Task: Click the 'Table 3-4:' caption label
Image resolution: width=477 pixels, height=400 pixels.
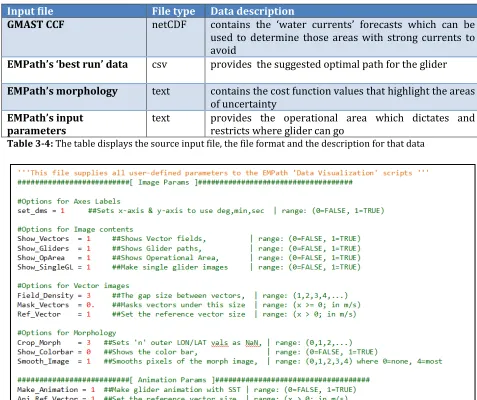Action: (30, 144)
